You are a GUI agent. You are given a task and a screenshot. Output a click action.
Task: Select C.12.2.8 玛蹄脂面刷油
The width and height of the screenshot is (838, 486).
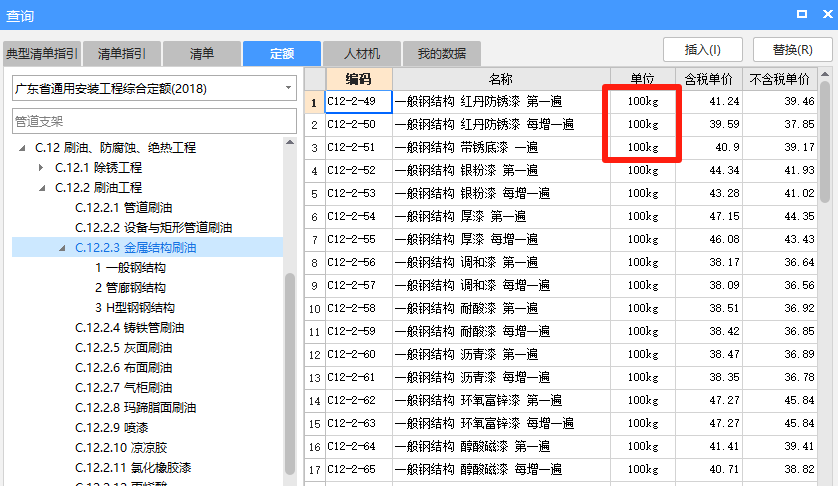pos(136,408)
